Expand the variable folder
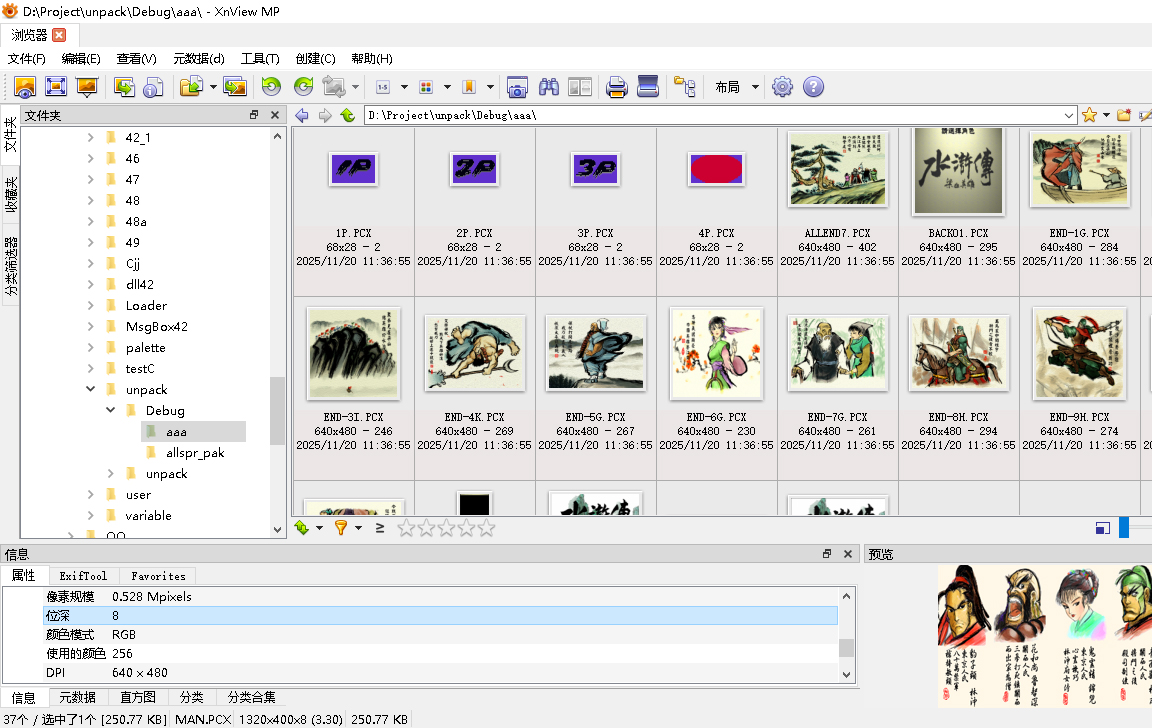The image size is (1152, 728). click(x=90, y=515)
